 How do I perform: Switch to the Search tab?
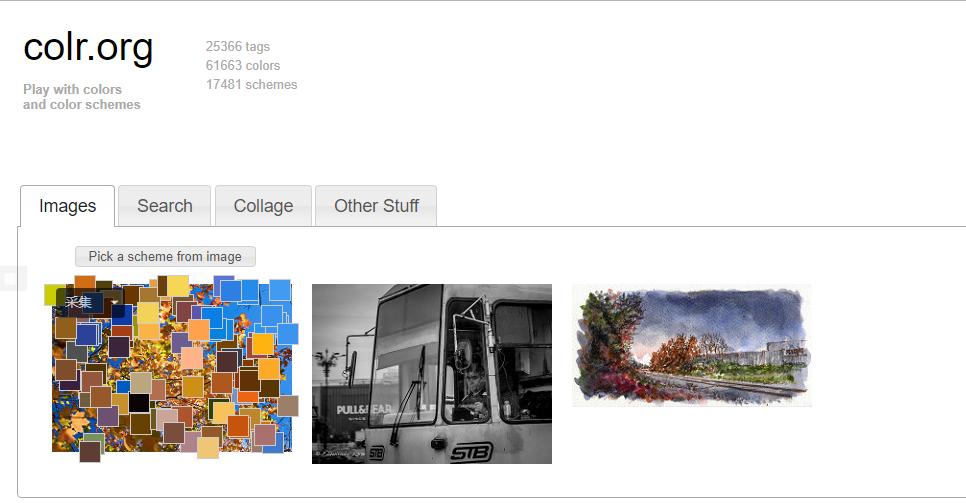164,206
